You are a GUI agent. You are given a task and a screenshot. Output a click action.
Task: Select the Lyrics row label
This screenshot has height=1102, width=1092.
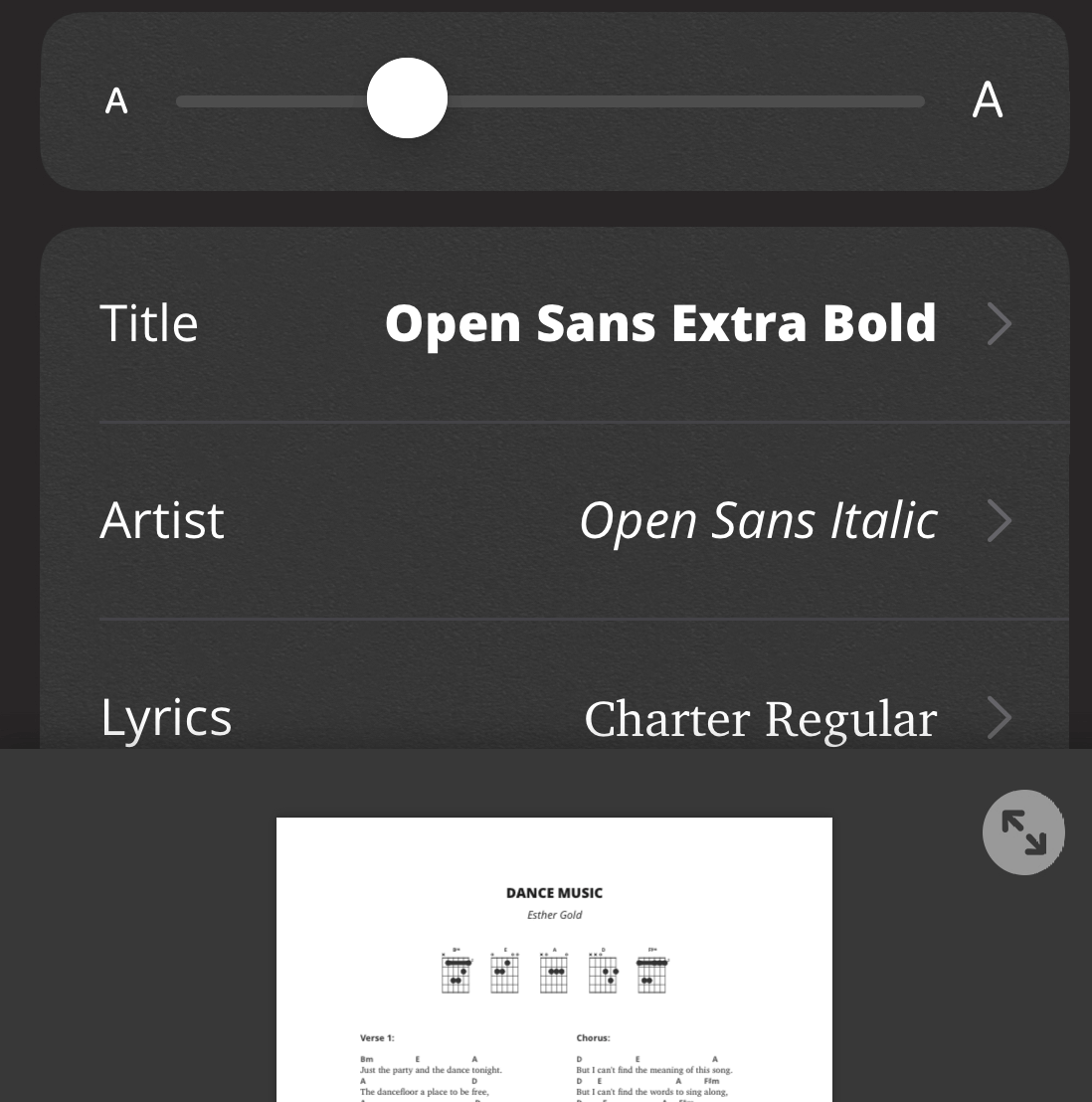click(166, 718)
